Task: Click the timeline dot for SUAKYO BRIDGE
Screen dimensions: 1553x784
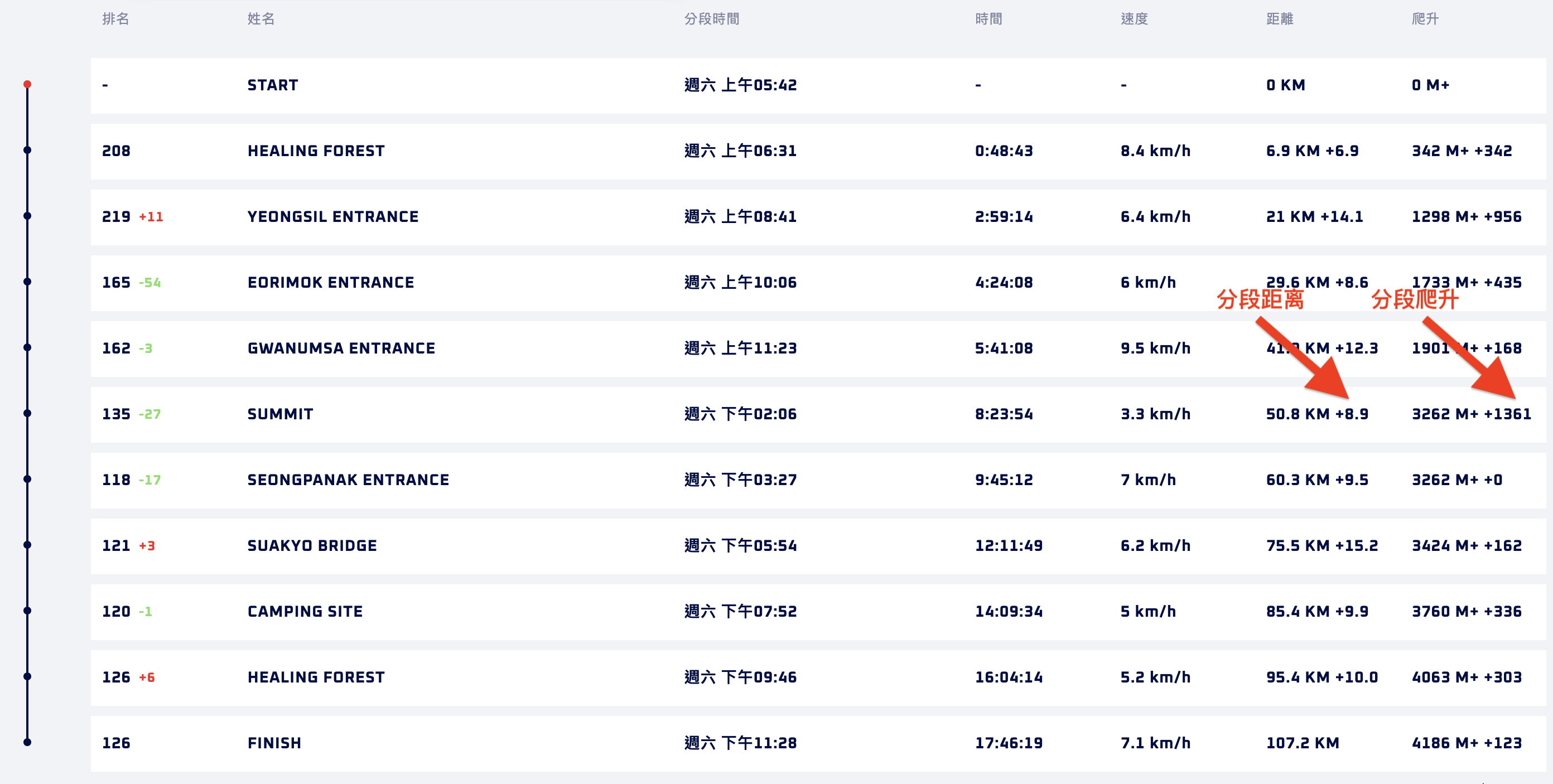Action: tap(27, 545)
